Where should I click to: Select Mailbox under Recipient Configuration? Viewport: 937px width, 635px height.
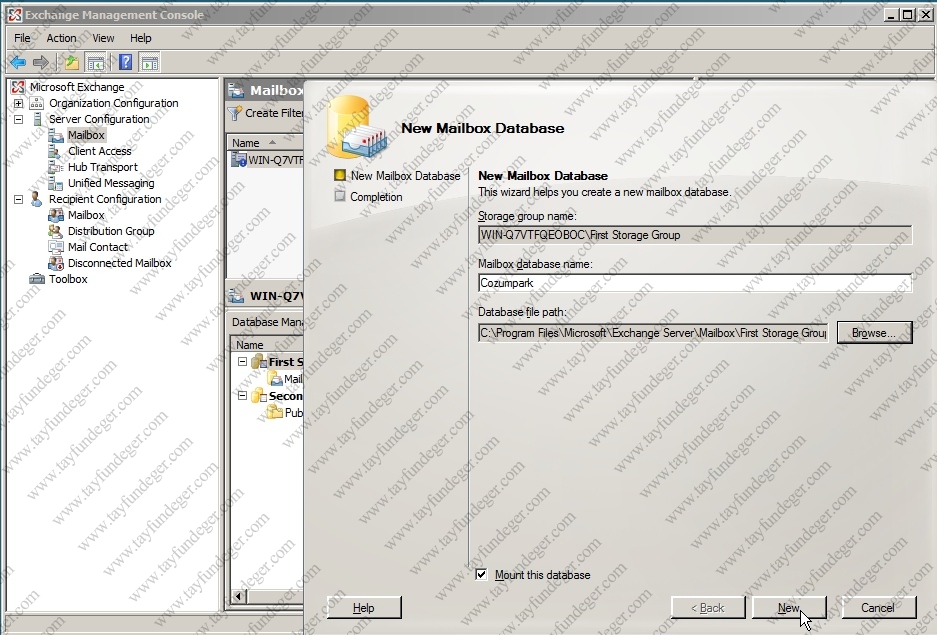[x=86, y=215]
